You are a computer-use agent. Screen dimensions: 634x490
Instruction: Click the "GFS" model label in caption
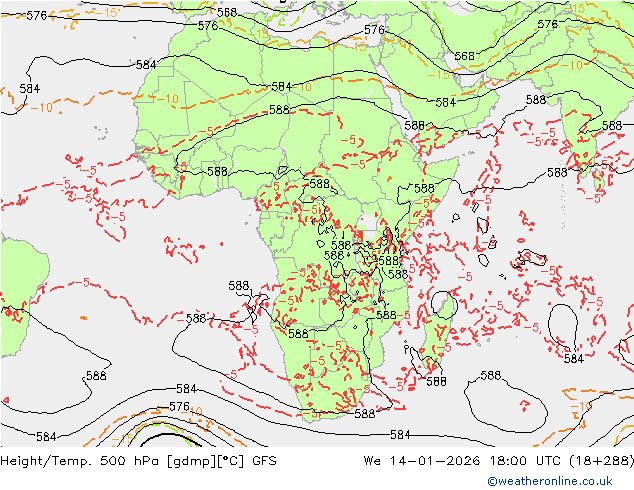[x=264, y=461]
